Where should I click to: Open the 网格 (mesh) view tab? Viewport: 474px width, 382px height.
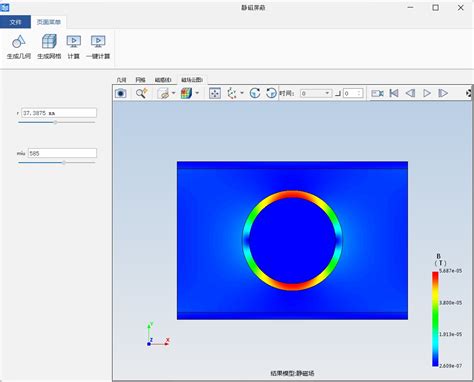[140, 80]
